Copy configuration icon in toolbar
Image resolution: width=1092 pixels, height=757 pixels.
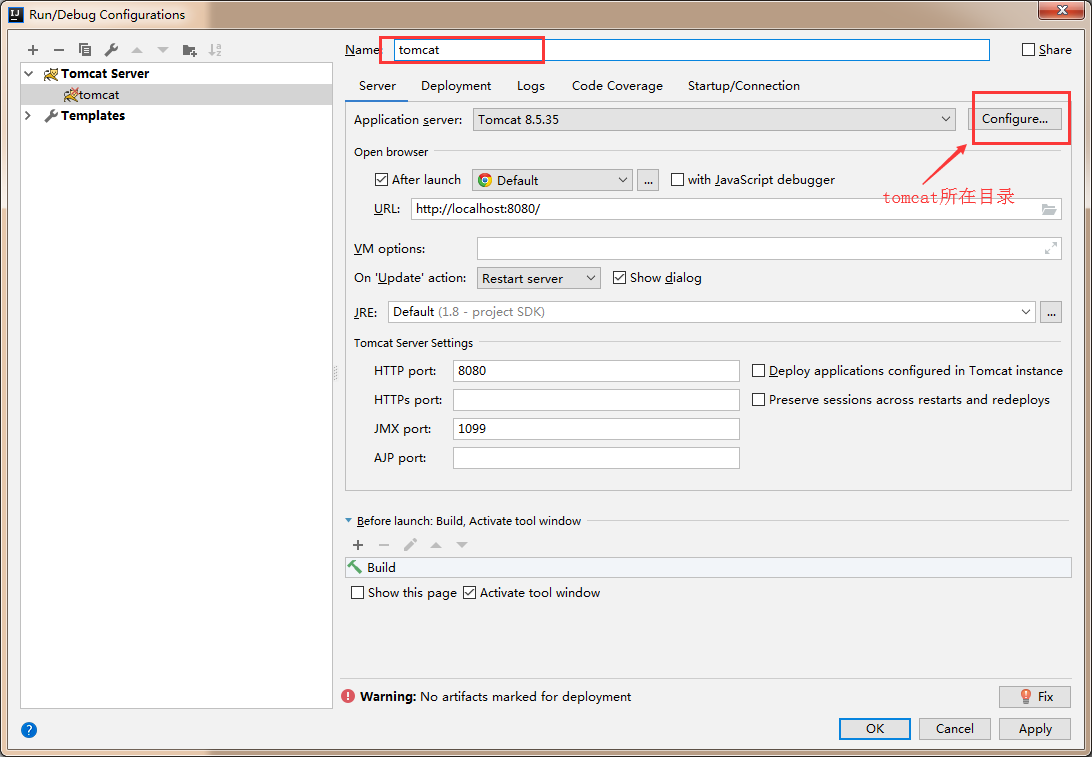[x=85, y=50]
